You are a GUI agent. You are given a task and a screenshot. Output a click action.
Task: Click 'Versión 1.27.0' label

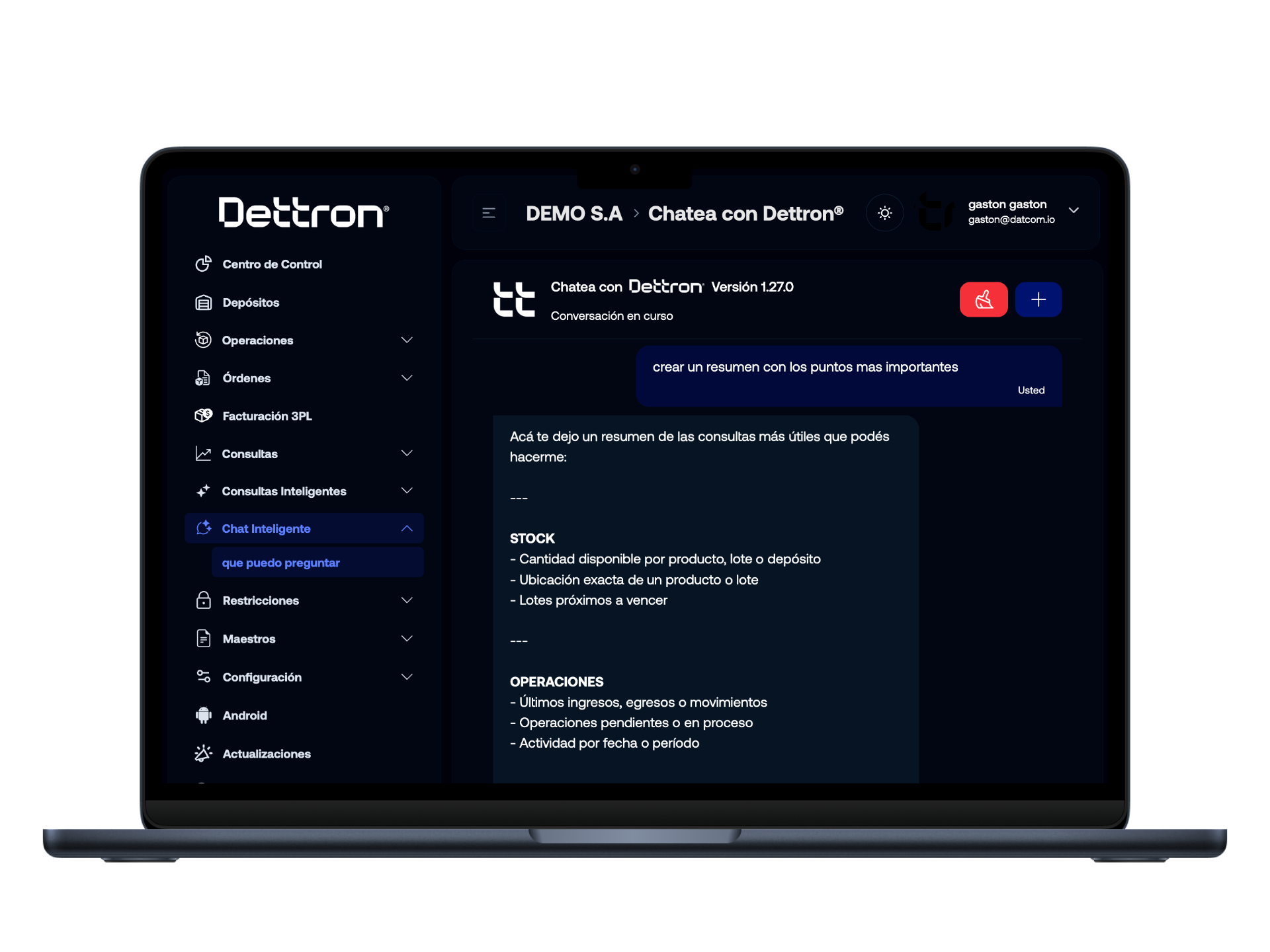point(752,287)
